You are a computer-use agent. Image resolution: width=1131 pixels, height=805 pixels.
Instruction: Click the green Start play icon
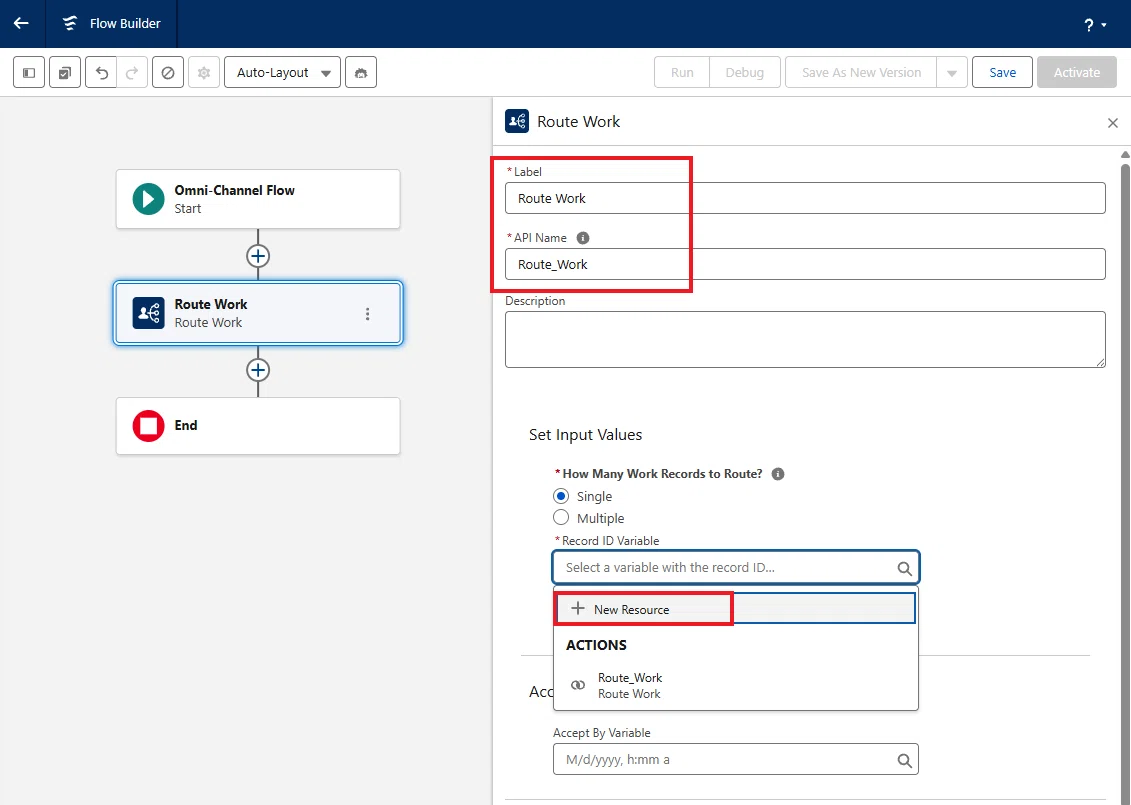click(x=148, y=199)
